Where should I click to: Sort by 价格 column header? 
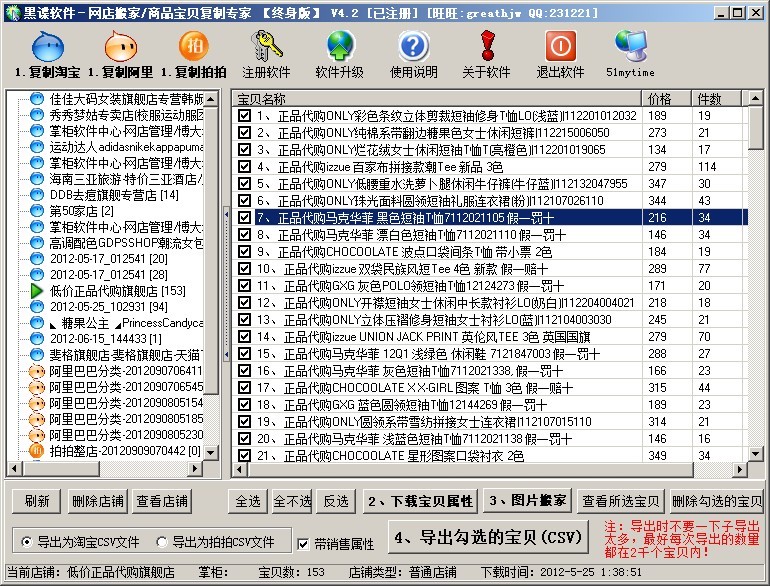click(666, 99)
